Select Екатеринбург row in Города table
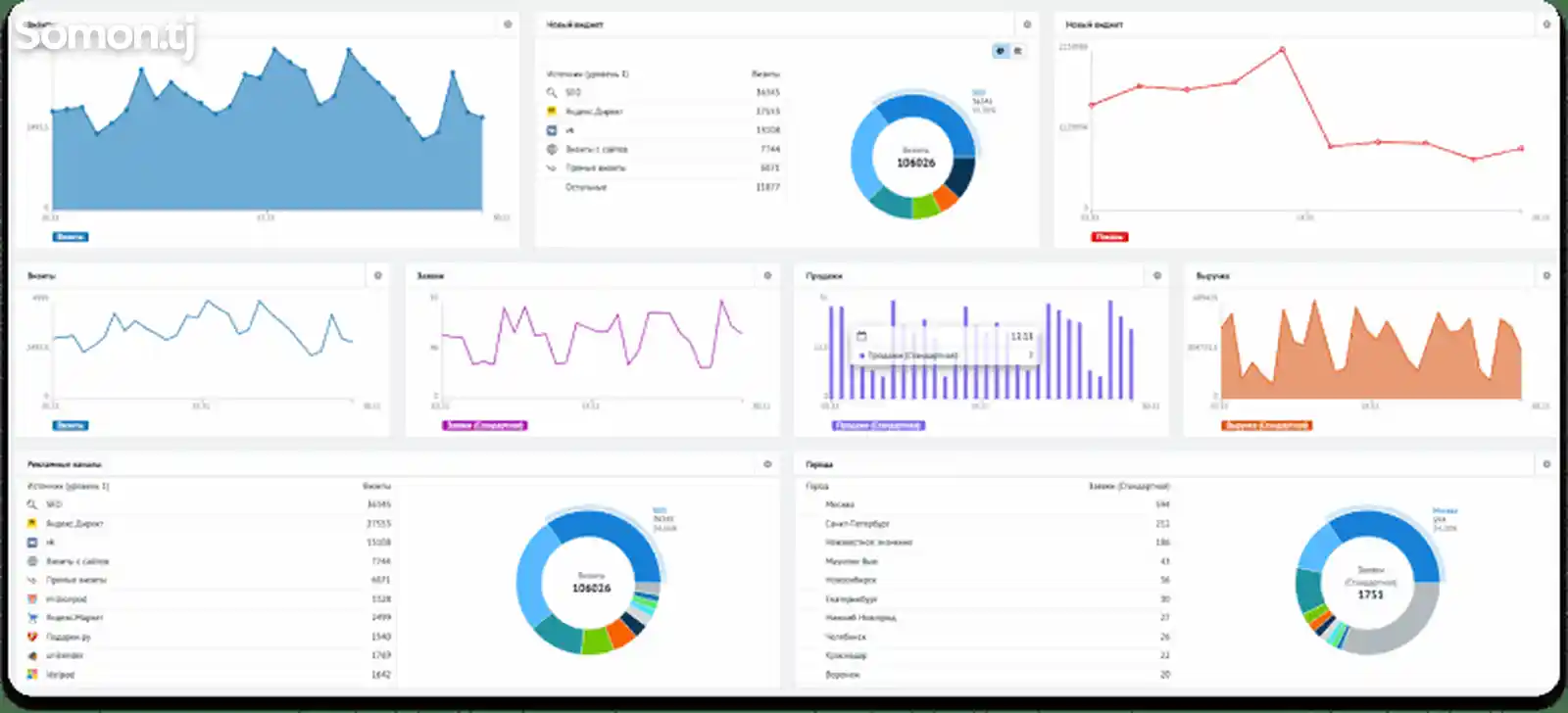The height and width of the screenshot is (713, 1568). (988, 598)
